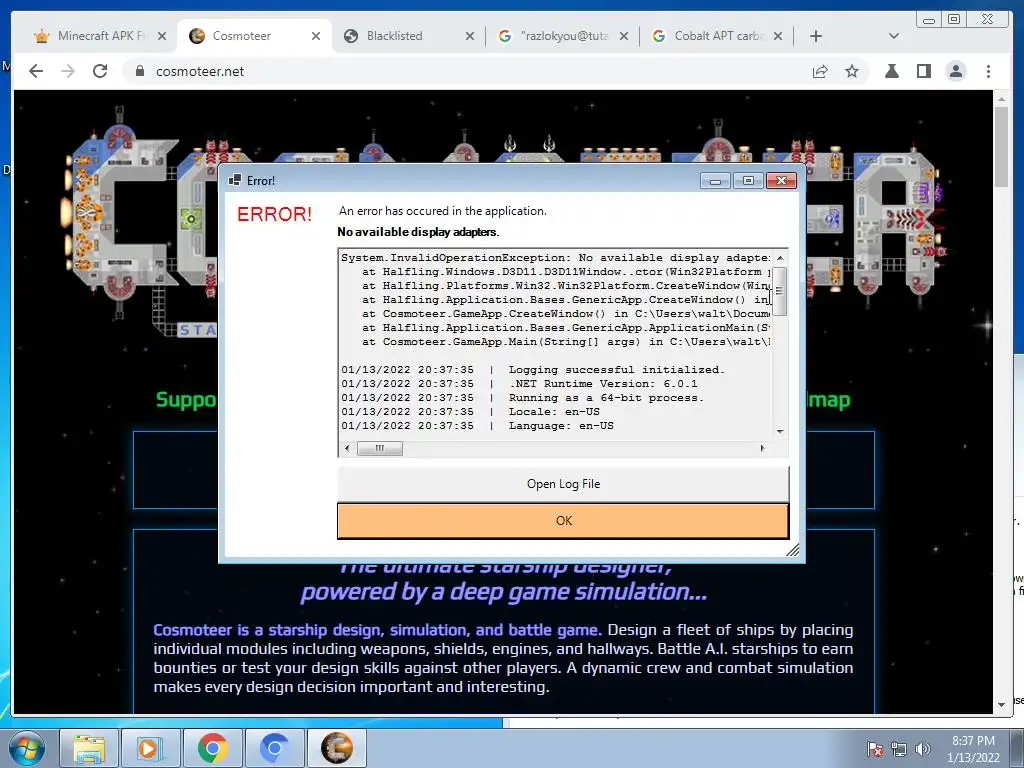
Task: Open the side panel icon
Action: coord(923,71)
